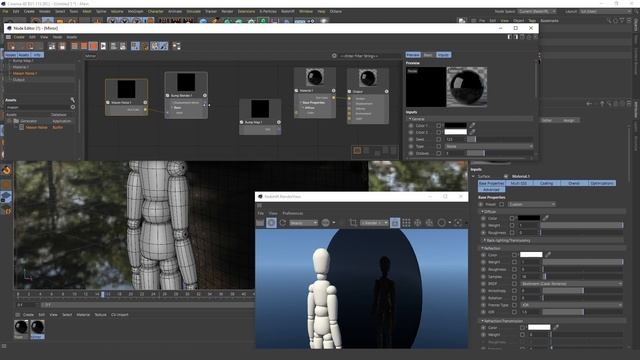Open Texture menu in Material Manager
This screenshot has height=360, width=640.
[x=100, y=315]
